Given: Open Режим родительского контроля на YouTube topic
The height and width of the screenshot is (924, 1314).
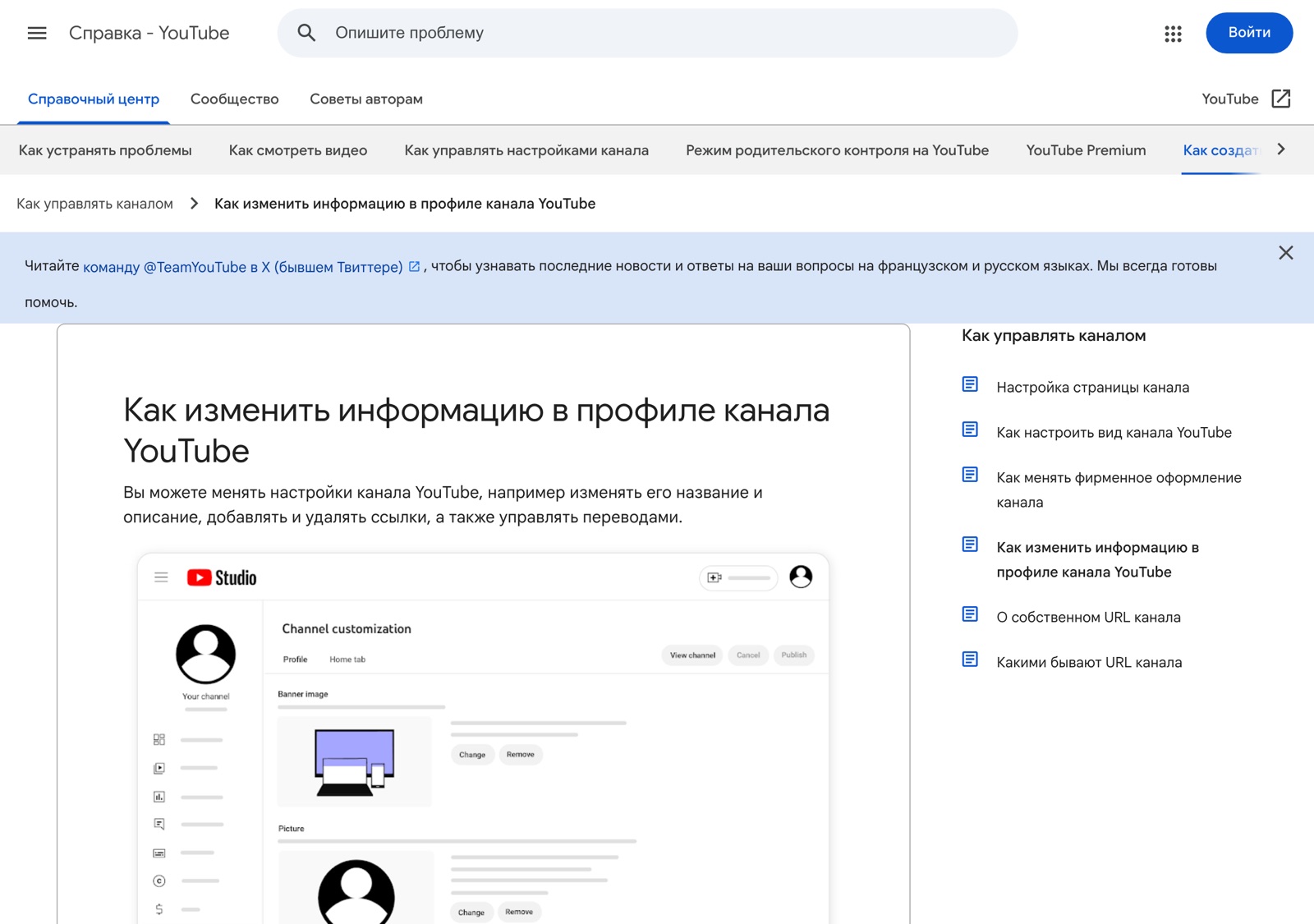Looking at the screenshot, I should tap(838, 150).
